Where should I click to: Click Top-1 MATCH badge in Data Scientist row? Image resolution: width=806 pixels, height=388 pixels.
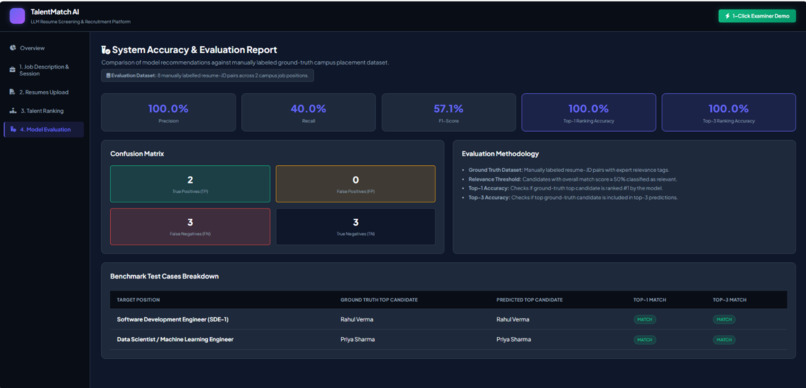pyautogui.click(x=645, y=340)
